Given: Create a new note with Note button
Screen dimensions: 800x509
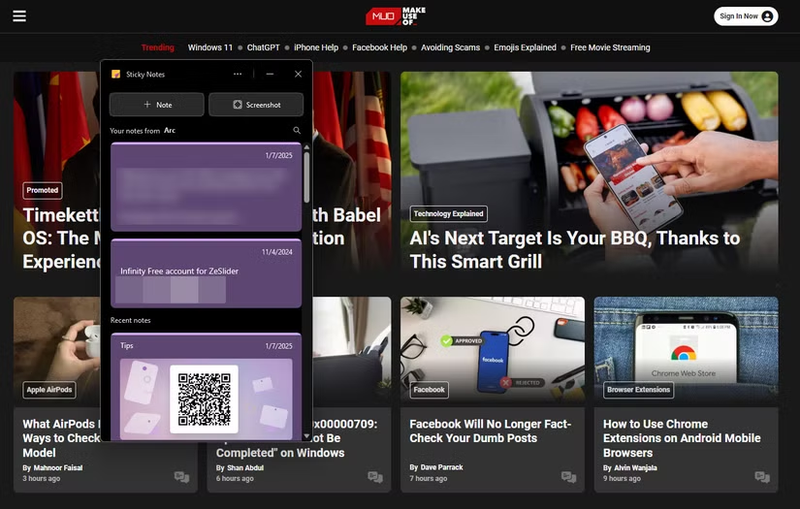Looking at the screenshot, I should pyautogui.click(x=157, y=104).
